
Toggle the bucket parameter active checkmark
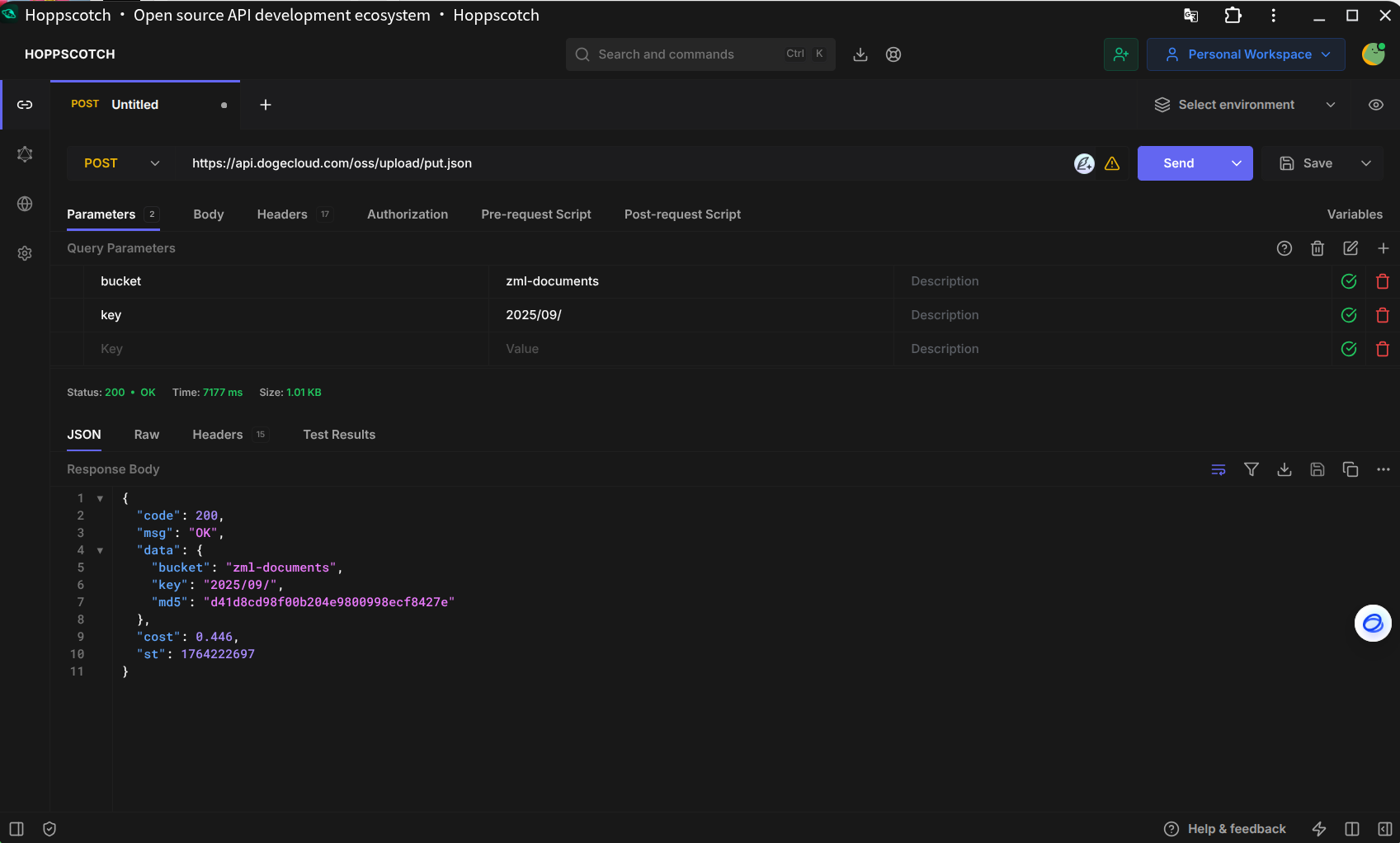[1349, 281]
